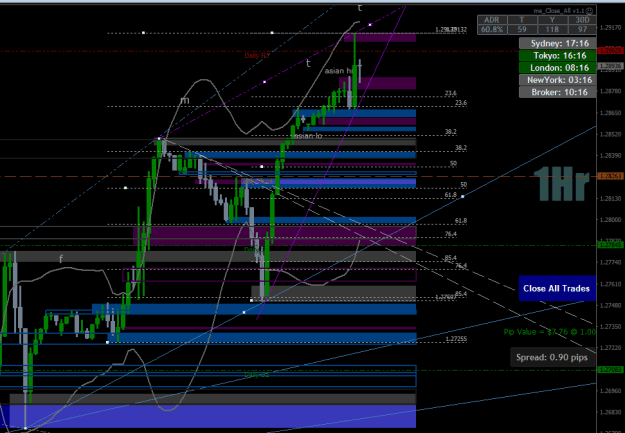Click the 1.28000 price scale label
The image size is (625, 433).
click(610, 220)
